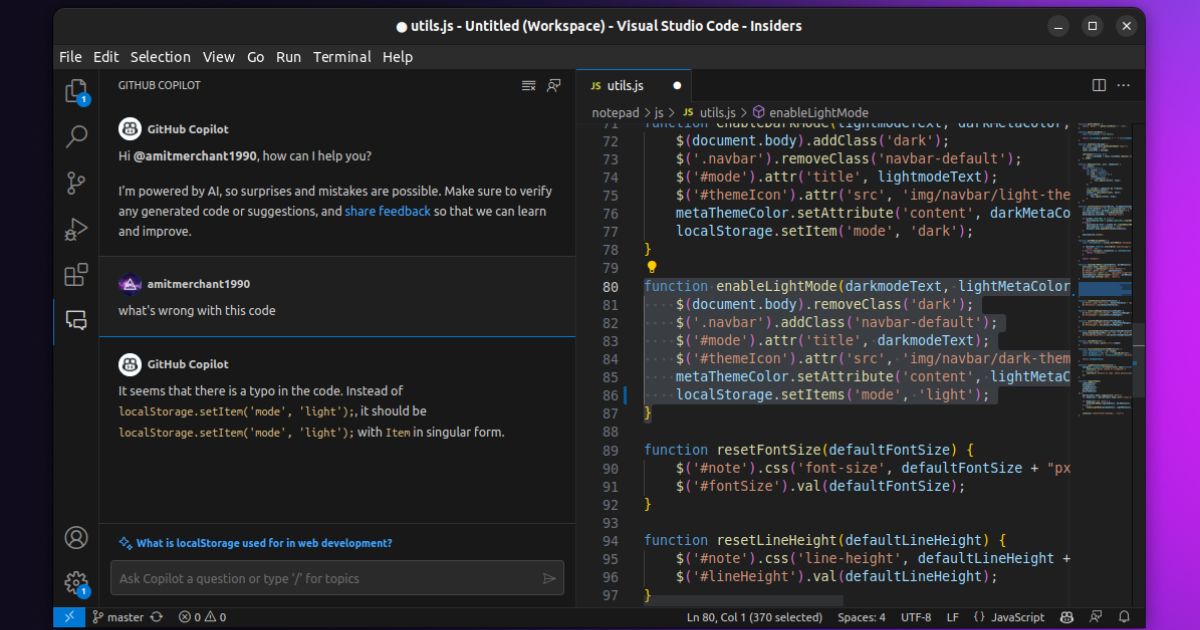
Task: Open the Explorer view in activity bar
Action: point(76,92)
